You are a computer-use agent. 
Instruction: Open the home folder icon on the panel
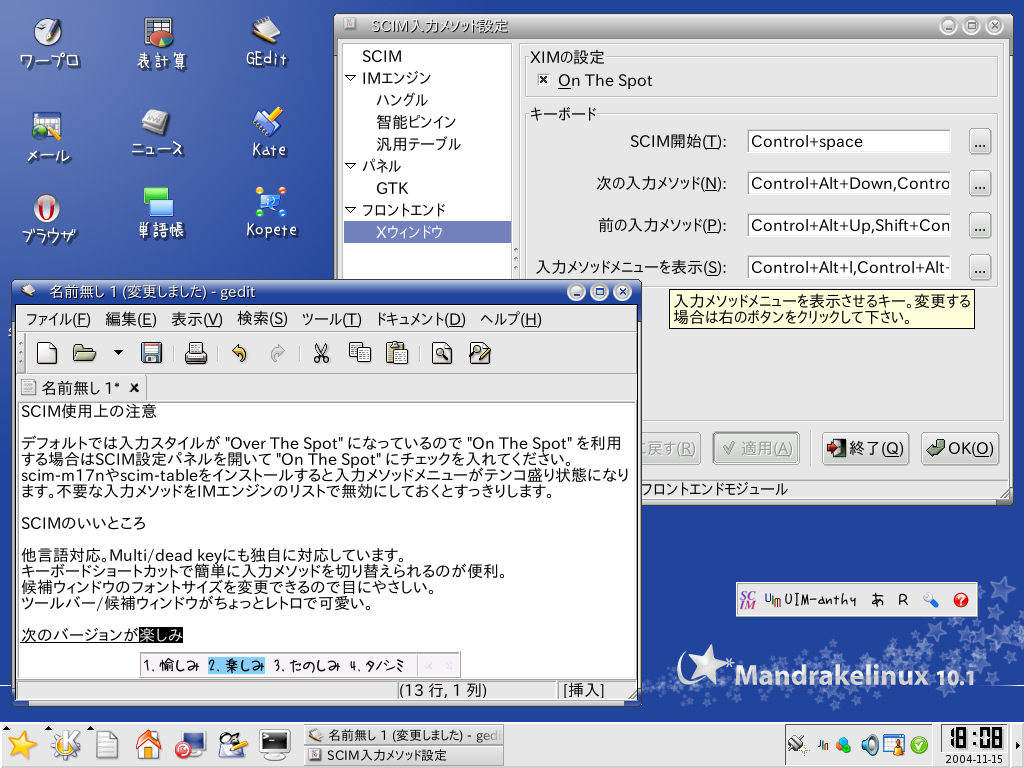click(148, 744)
